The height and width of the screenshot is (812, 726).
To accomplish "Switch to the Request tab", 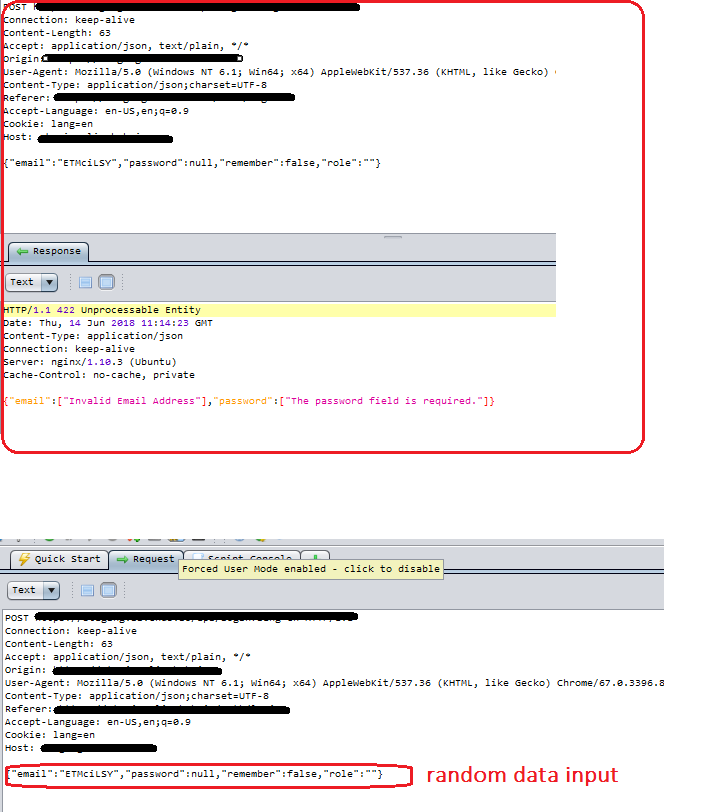I will (146, 559).
